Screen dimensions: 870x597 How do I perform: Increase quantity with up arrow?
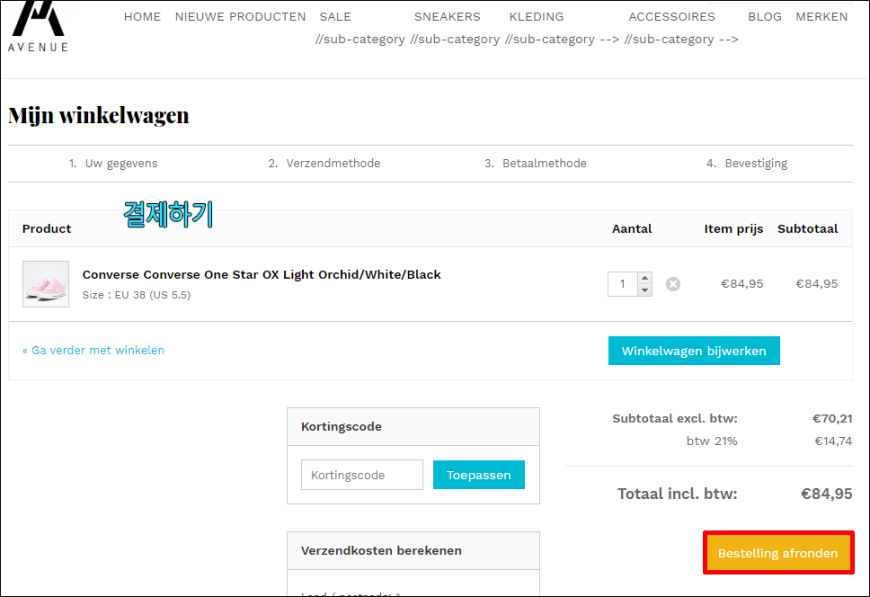click(645, 278)
